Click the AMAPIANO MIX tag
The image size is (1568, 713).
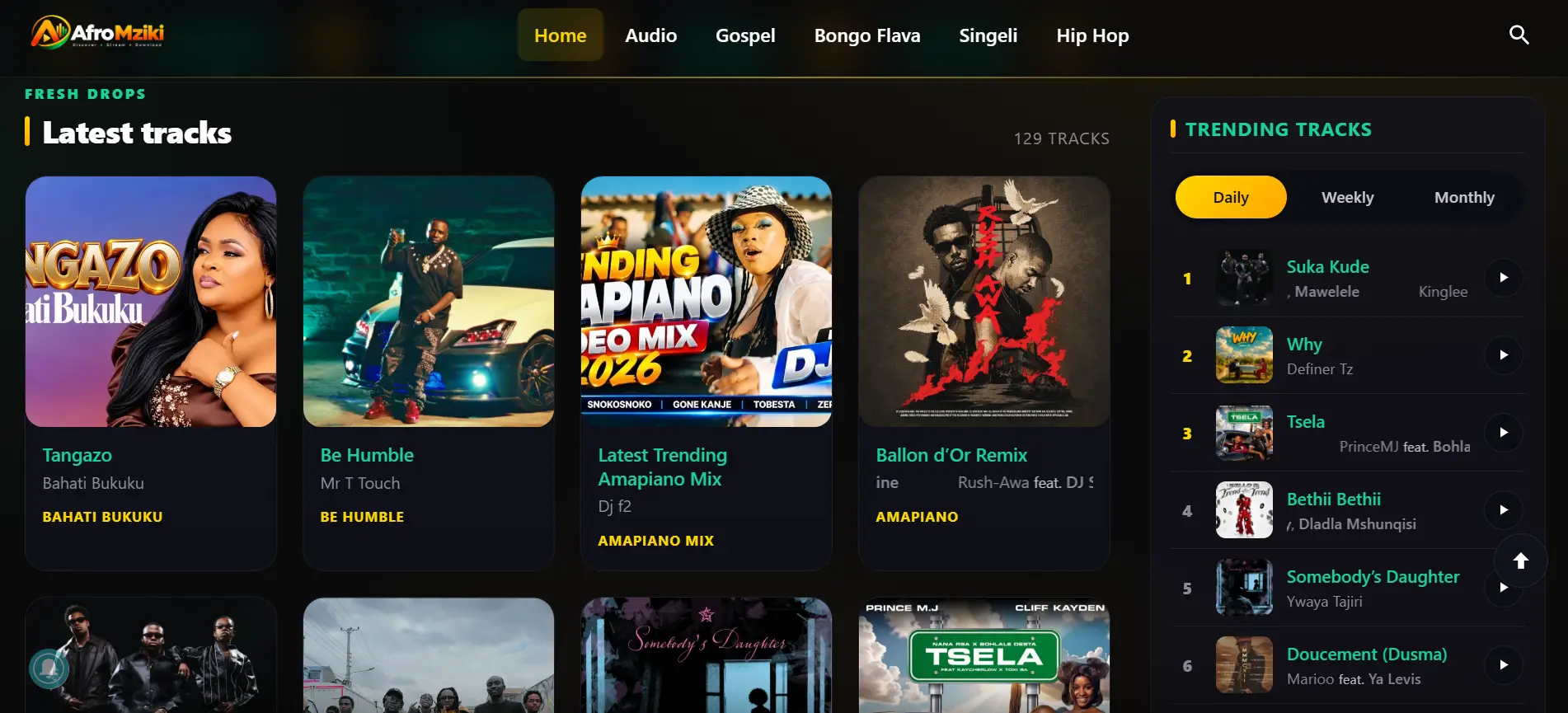click(655, 541)
